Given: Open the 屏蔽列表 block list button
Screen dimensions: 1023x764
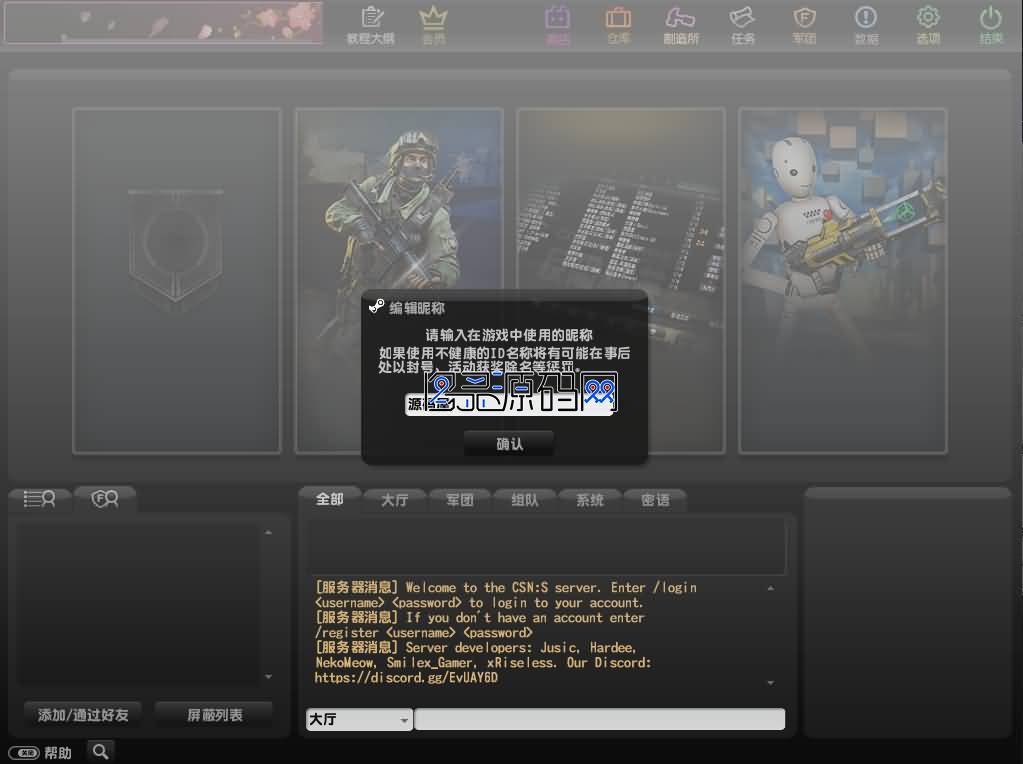Looking at the screenshot, I should (215, 715).
